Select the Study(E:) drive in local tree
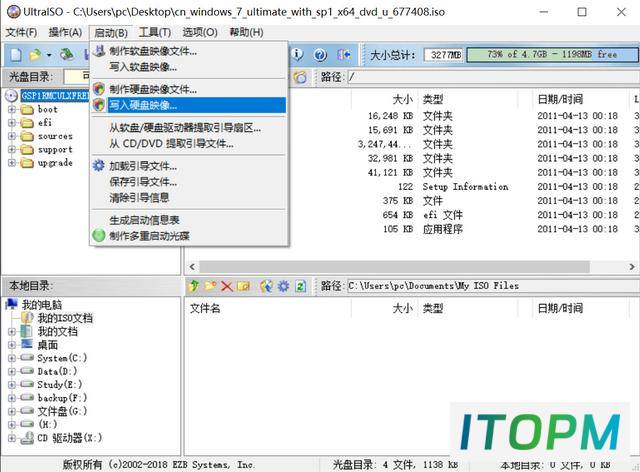640x472 pixels. point(60,385)
